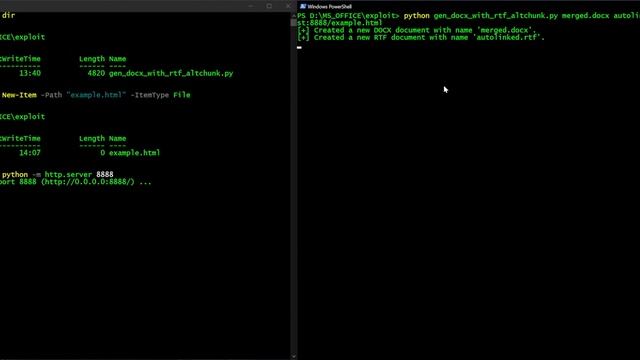Maximize the left terminal window
Screen dimensions: 640x360
pos(269,6)
